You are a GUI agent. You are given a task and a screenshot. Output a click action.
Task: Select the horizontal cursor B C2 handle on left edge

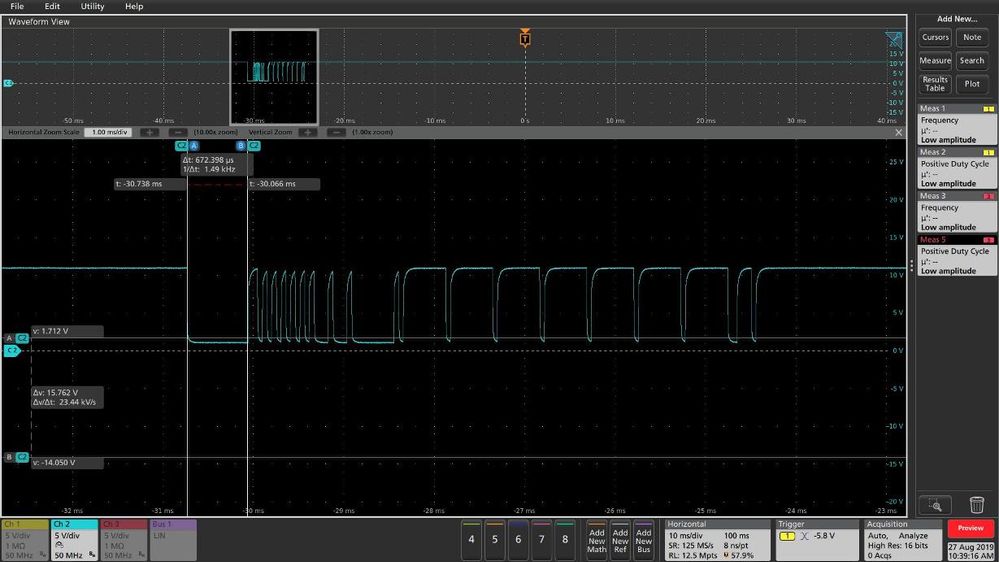tap(17, 458)
